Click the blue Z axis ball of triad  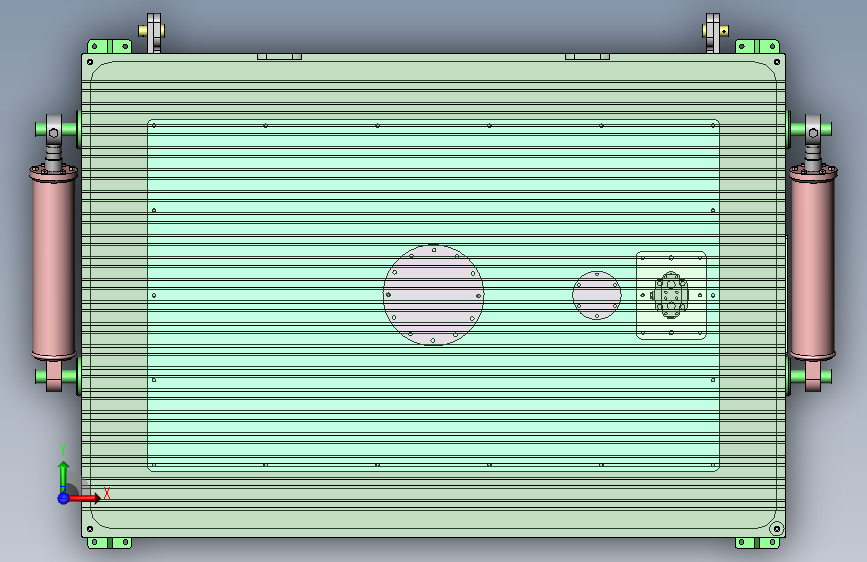(63, 498)
